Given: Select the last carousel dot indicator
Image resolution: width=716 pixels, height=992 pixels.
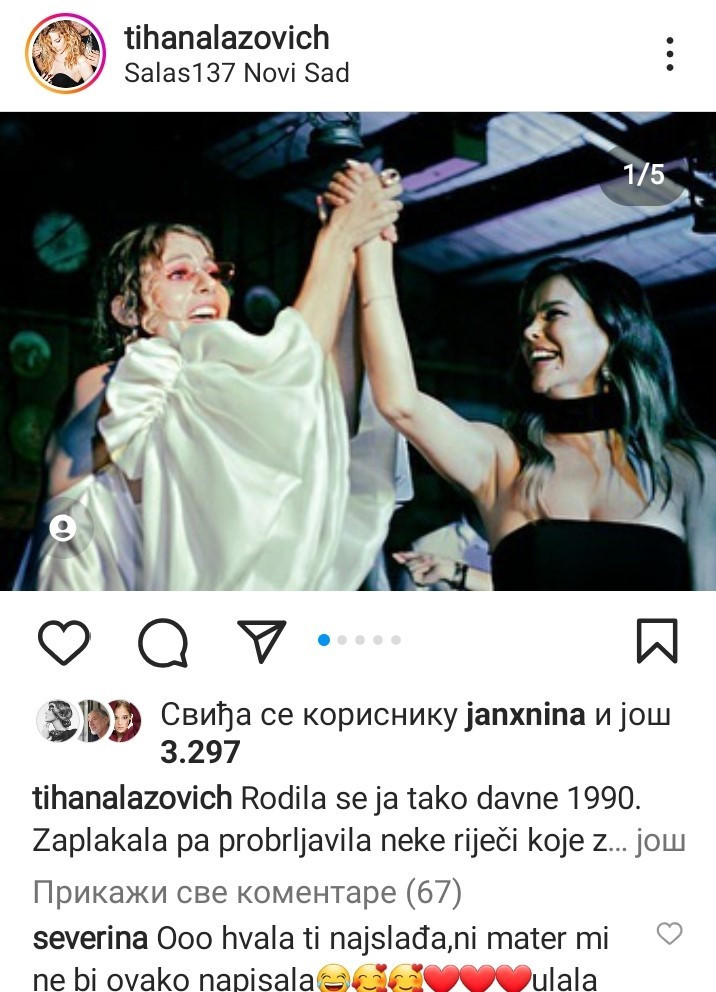Looking at the screenshot, I should tap(396, 640).
